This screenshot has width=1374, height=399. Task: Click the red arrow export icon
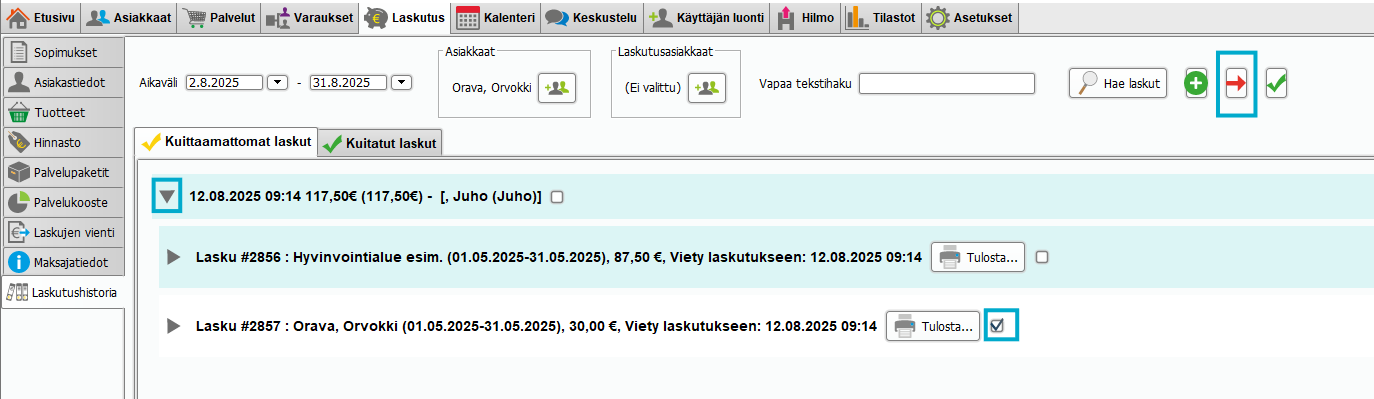1236,84
